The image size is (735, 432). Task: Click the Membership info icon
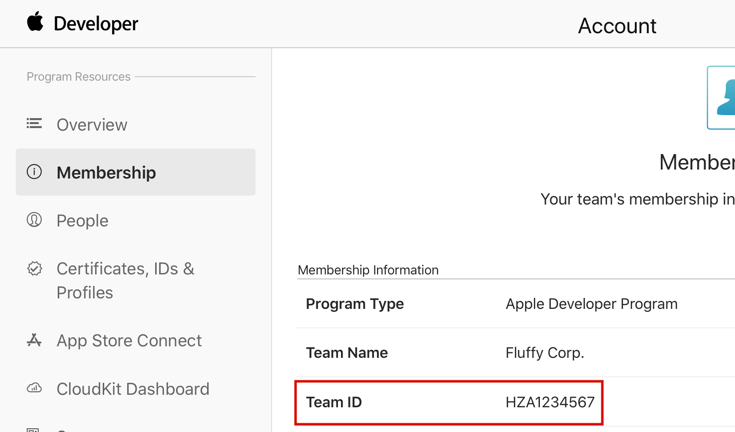click(x=34, y=172)
